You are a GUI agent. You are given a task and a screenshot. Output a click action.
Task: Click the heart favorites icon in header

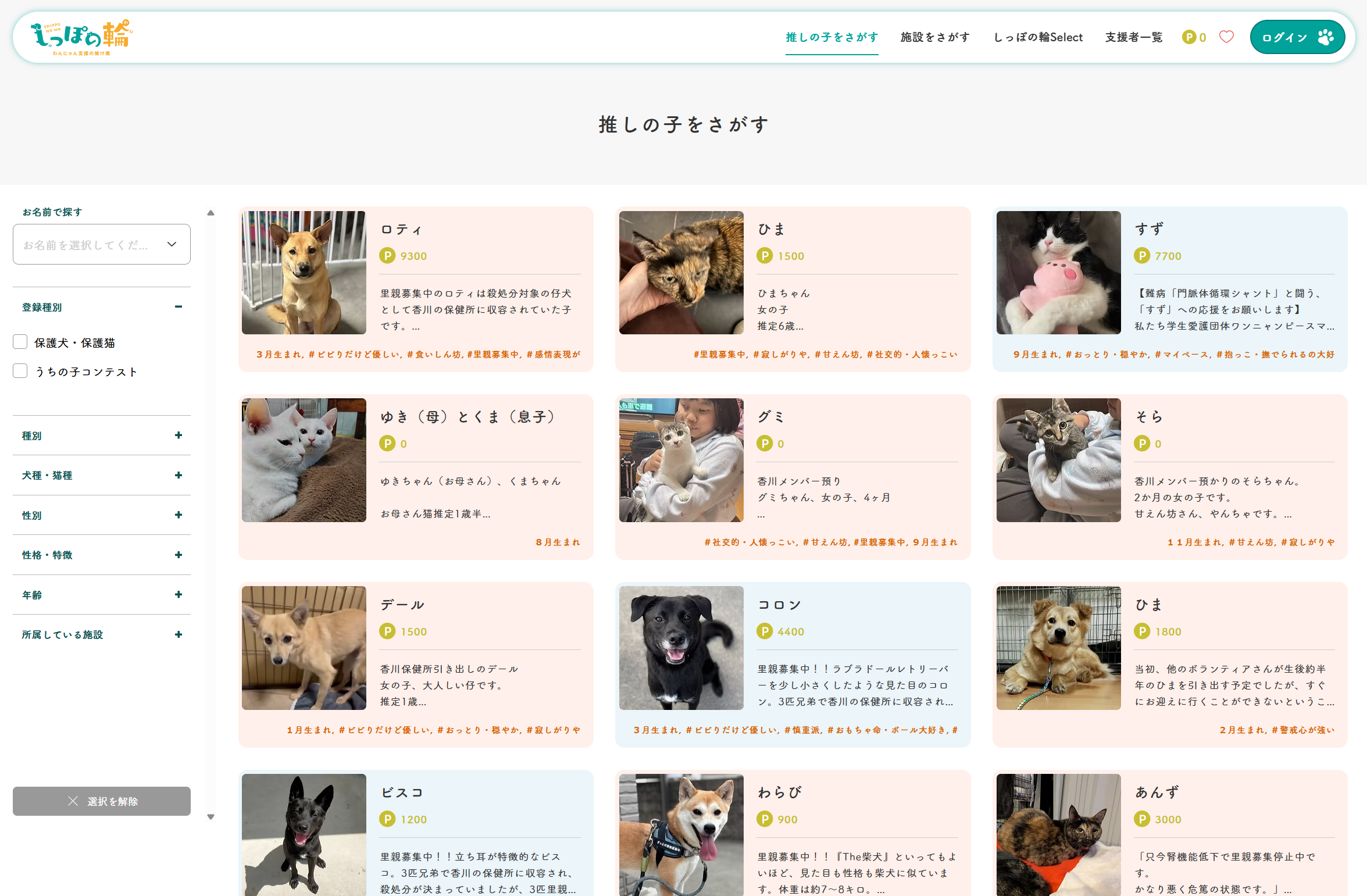point(1226,37)
